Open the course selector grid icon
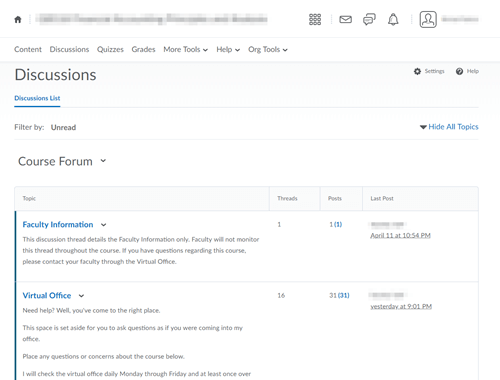Screen dimensions: 500x380 click(315, 20)
